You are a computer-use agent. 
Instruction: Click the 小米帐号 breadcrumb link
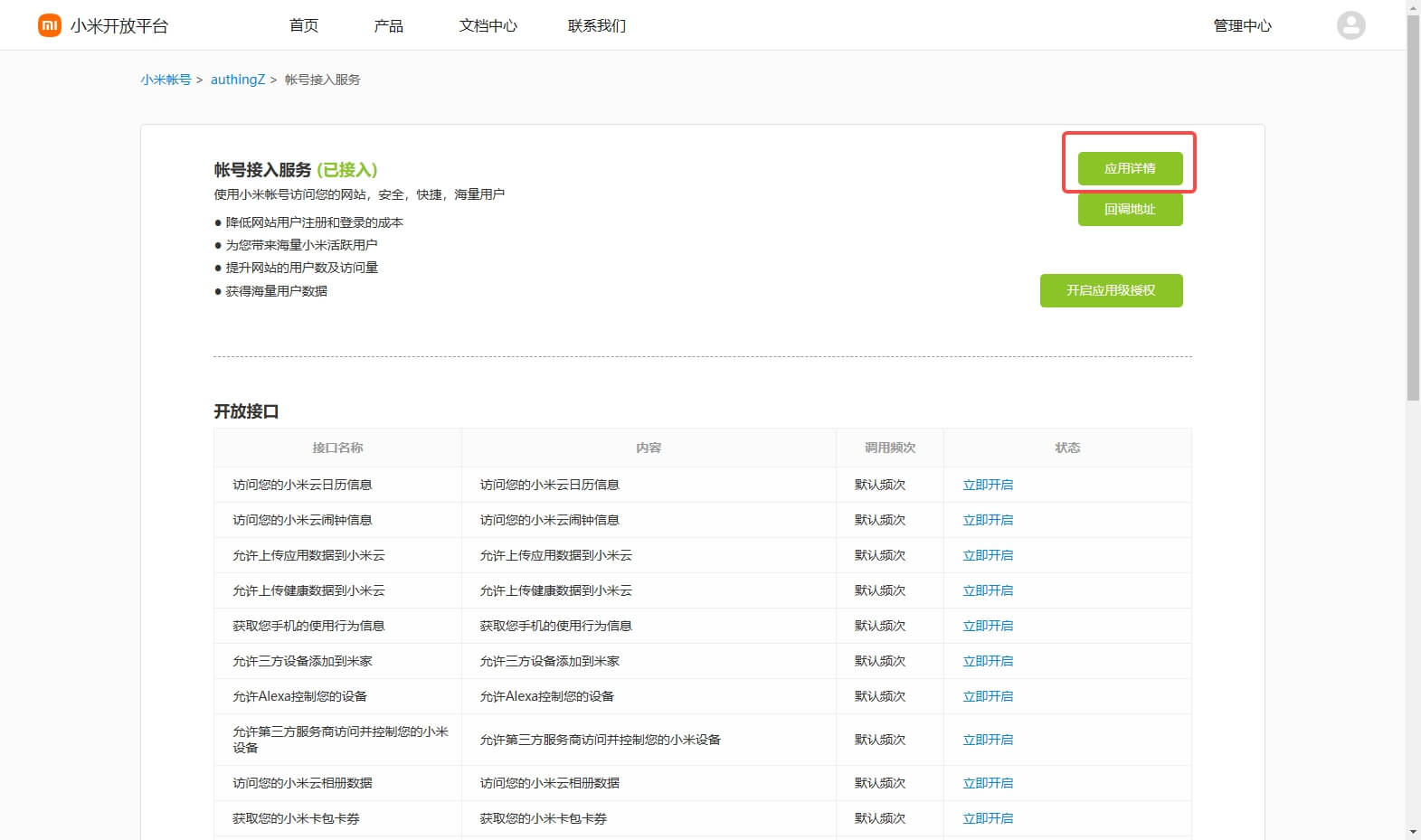click(x=166, y=80)
